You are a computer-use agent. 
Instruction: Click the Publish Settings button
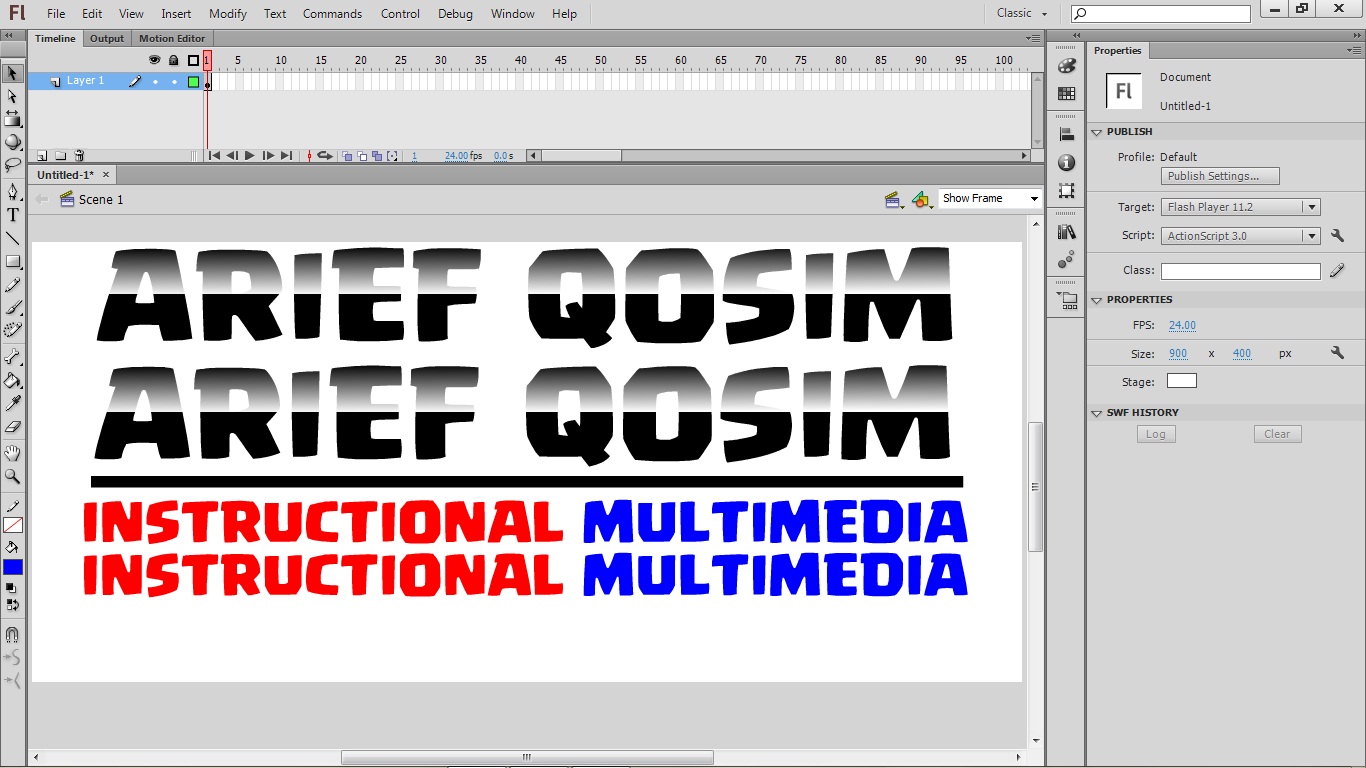[x=1220, y=176]
